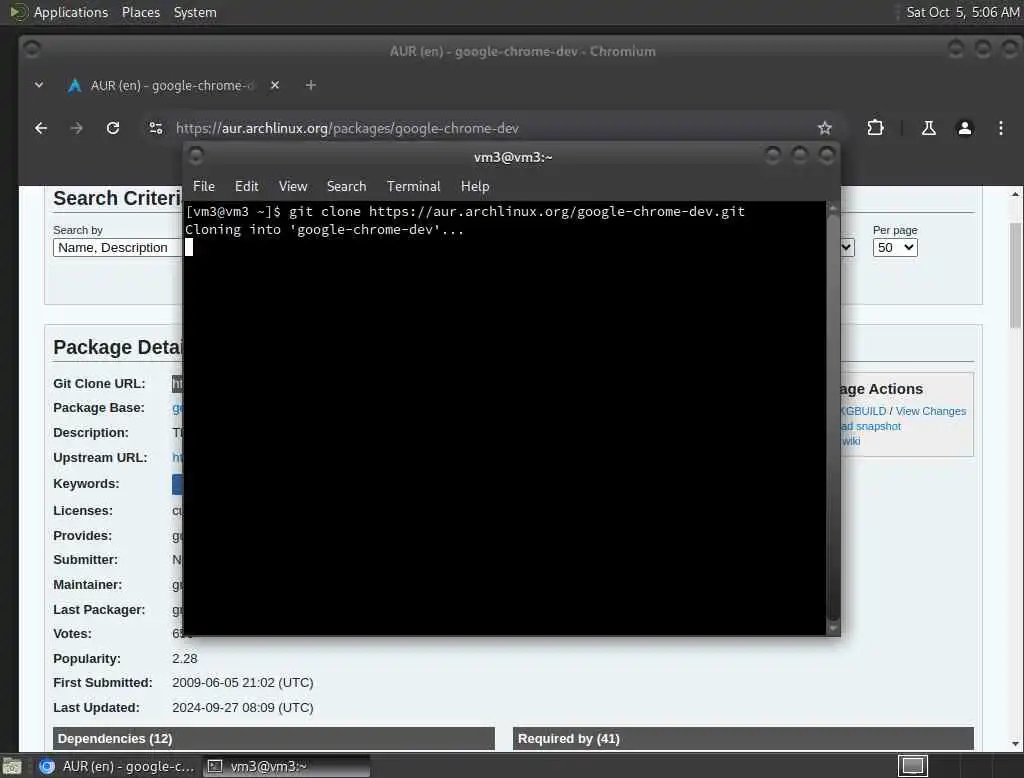Open Chrome Labs flask icon
This screenshot has width=1024, height=778.
click(928, 128)
